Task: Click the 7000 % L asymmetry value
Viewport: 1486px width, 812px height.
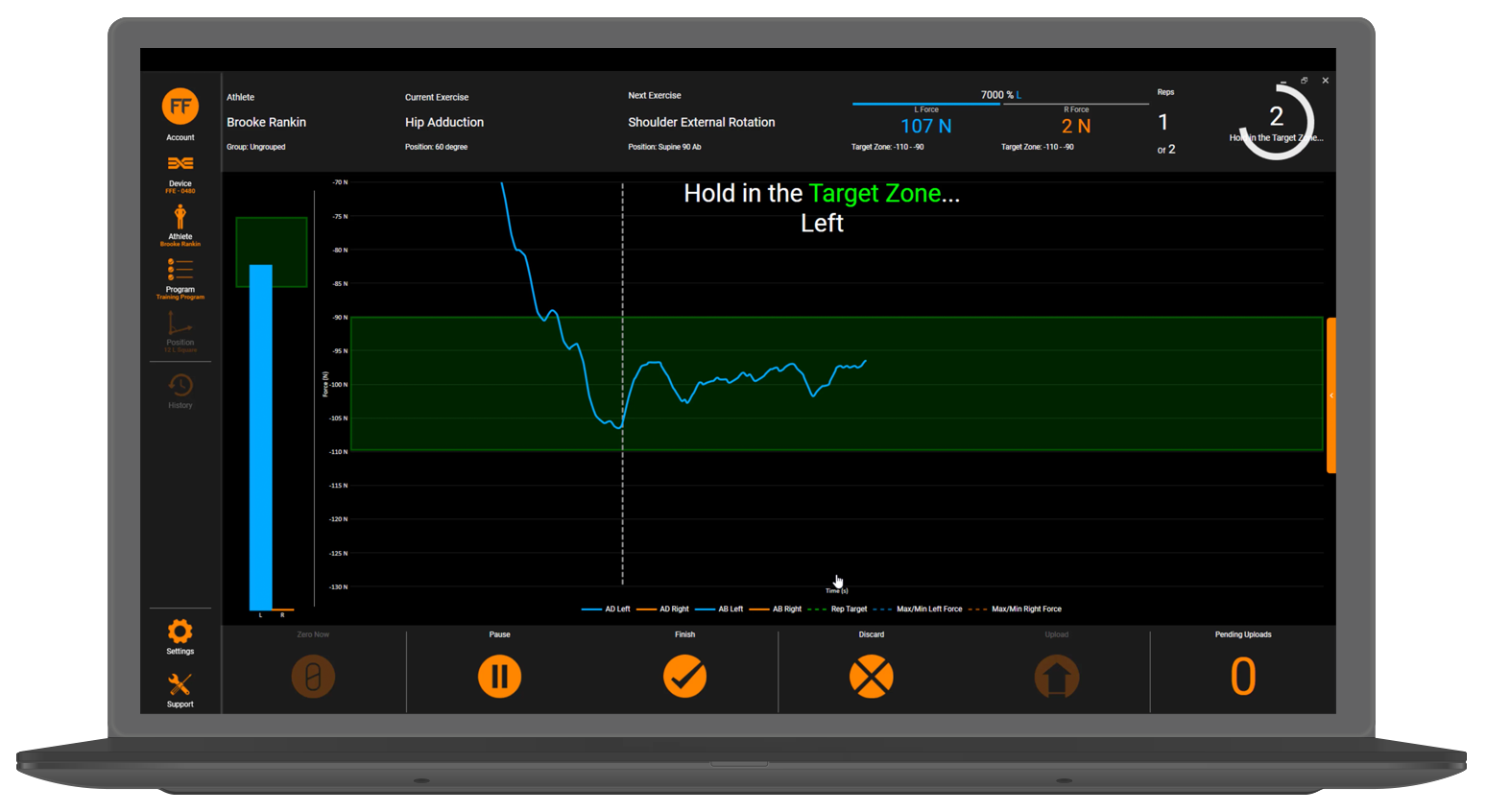Action: click(1001, 95)
